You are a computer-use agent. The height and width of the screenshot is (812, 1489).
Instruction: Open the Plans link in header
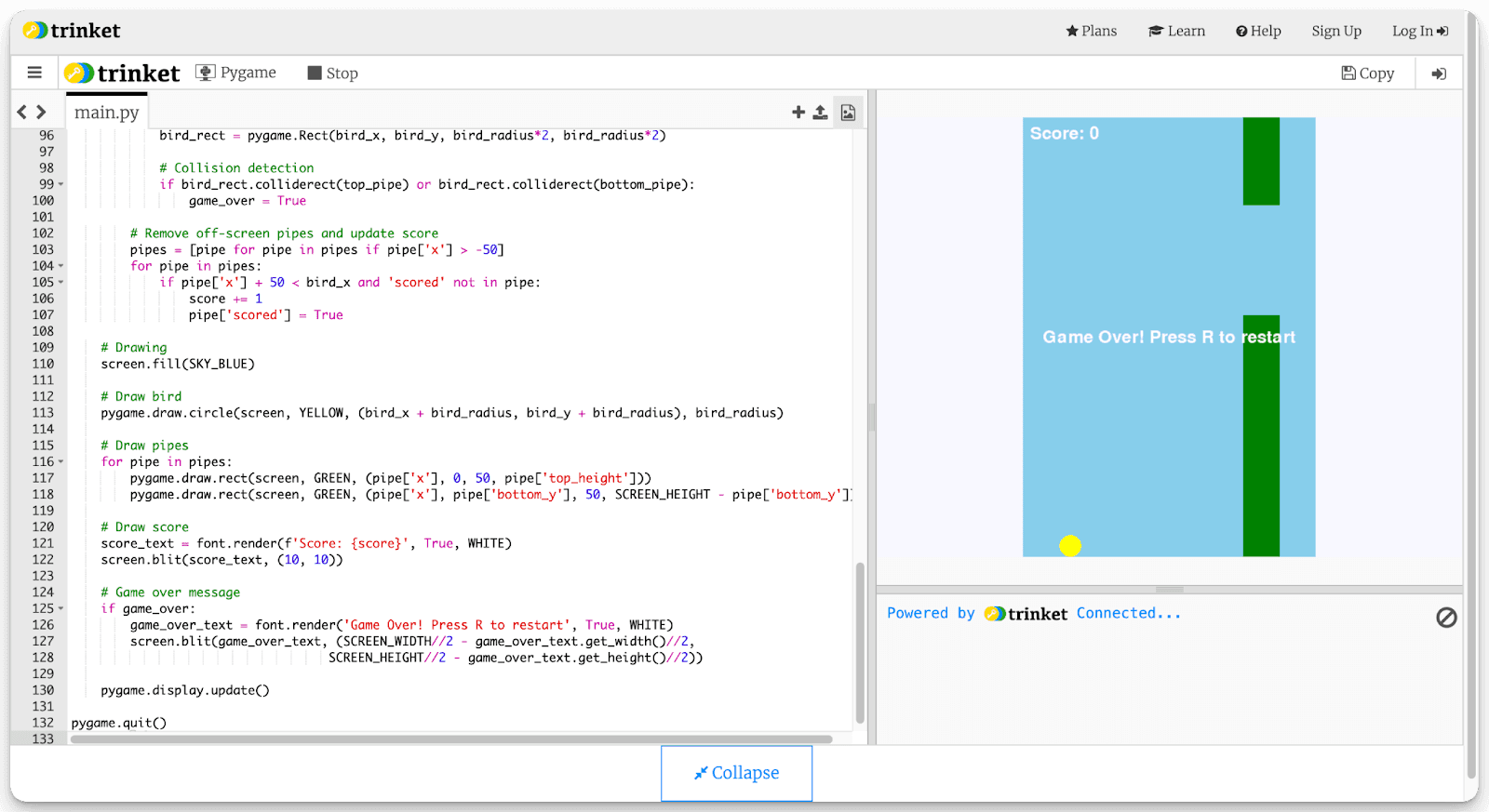coord(1091,31)
